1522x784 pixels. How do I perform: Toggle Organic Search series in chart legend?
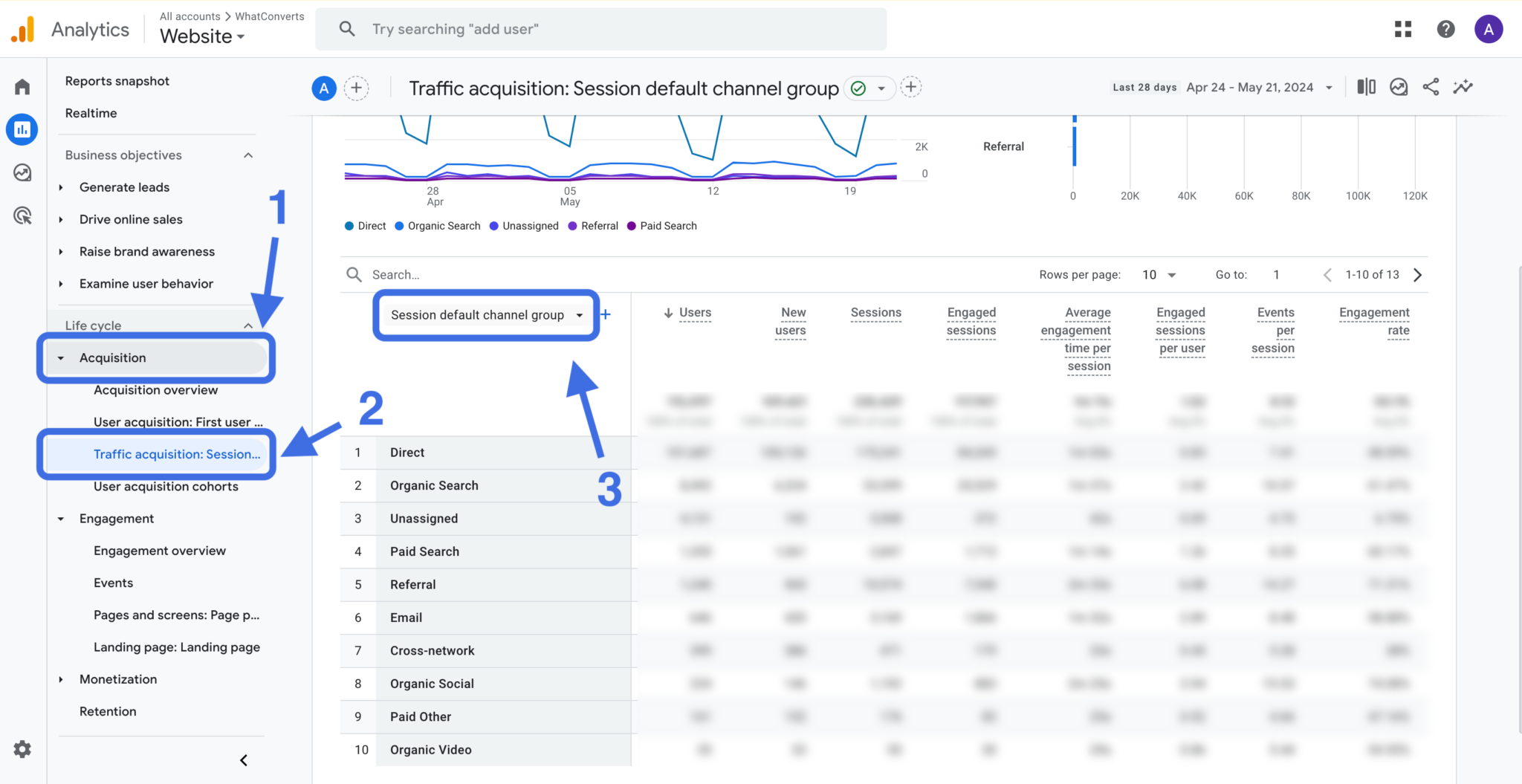point(438,226)
